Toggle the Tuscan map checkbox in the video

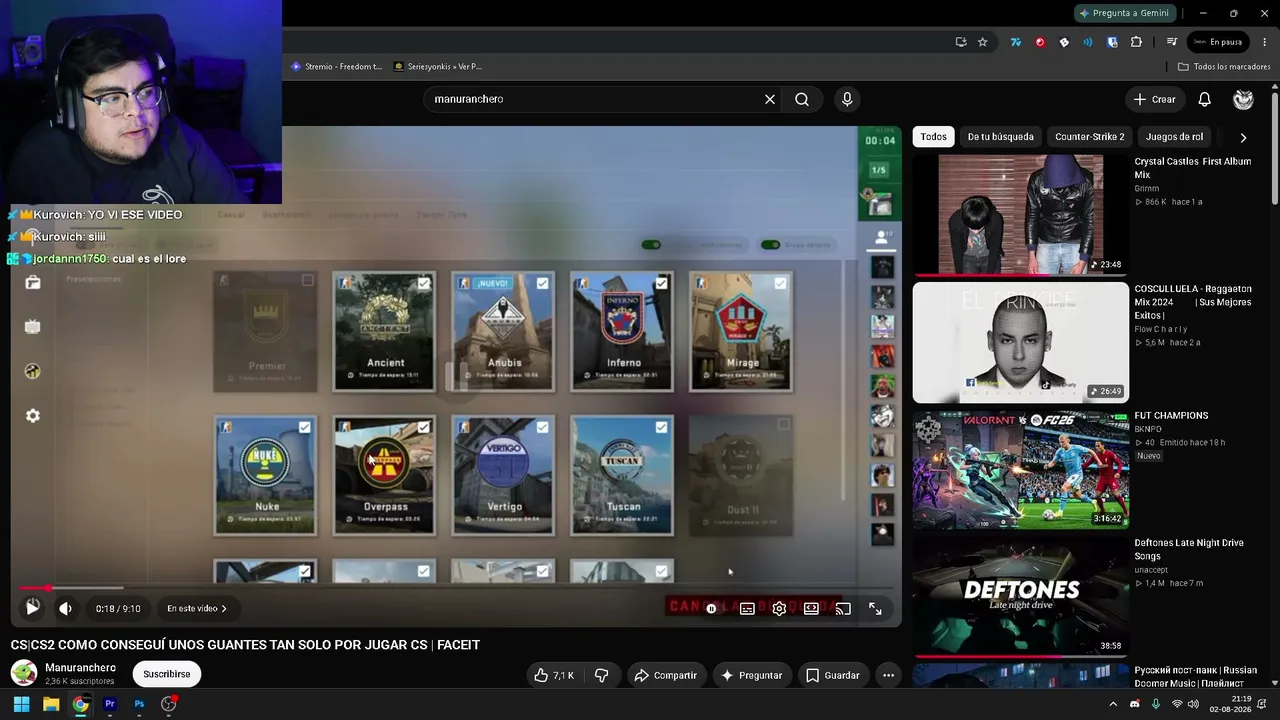pos(661,428)
